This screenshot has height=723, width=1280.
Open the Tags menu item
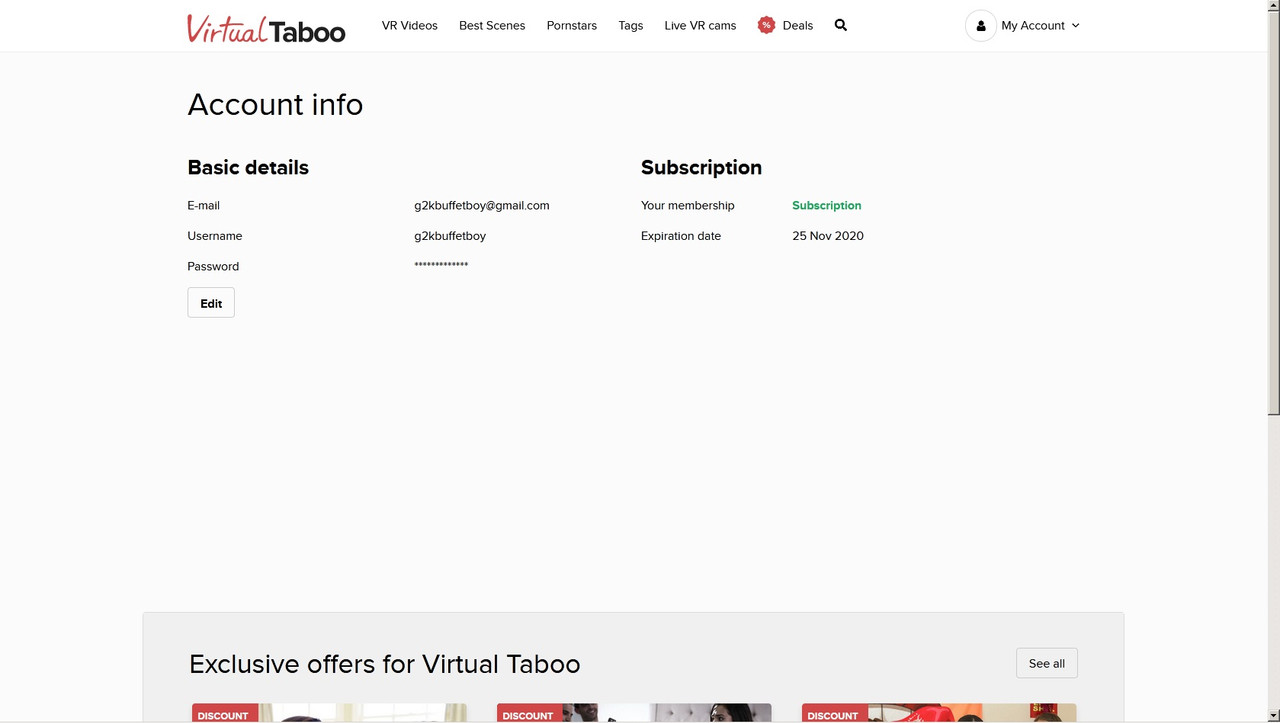(x=631, y=26)
